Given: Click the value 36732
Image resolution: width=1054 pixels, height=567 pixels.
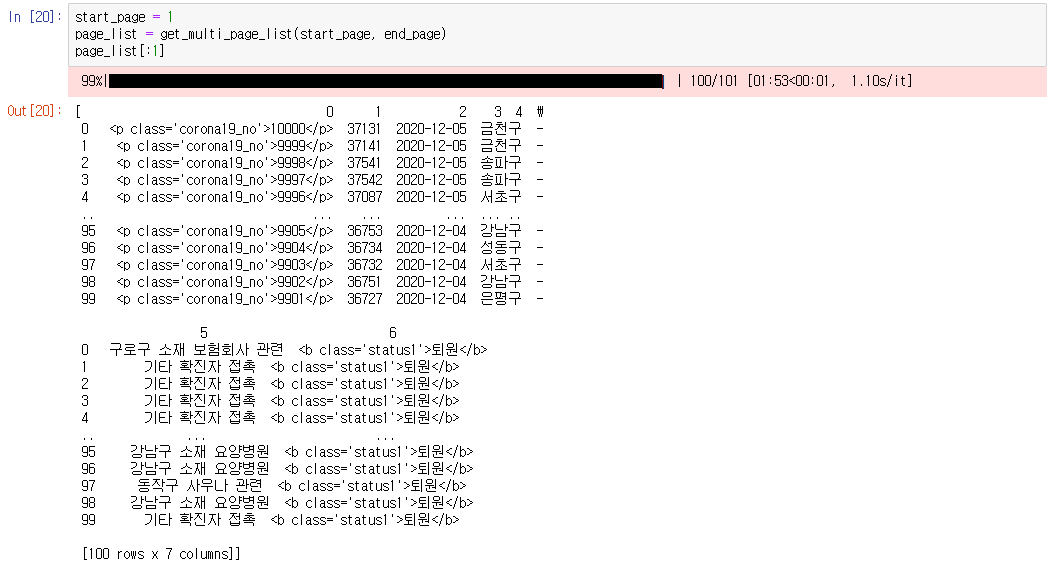Looking at the screenshot, I should (x=364, y=265).
